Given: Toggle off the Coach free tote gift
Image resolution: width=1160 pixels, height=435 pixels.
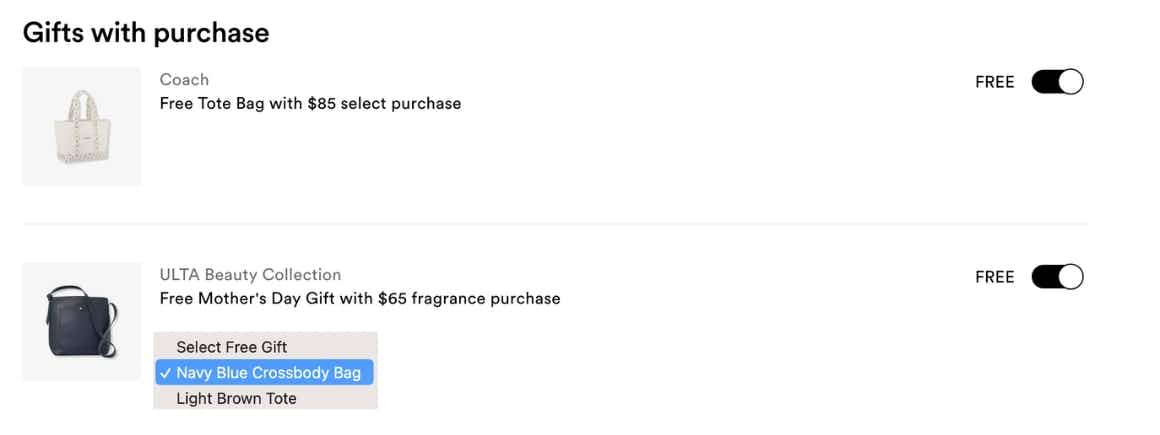Looking at the screenshot, I should (1057, 82).
